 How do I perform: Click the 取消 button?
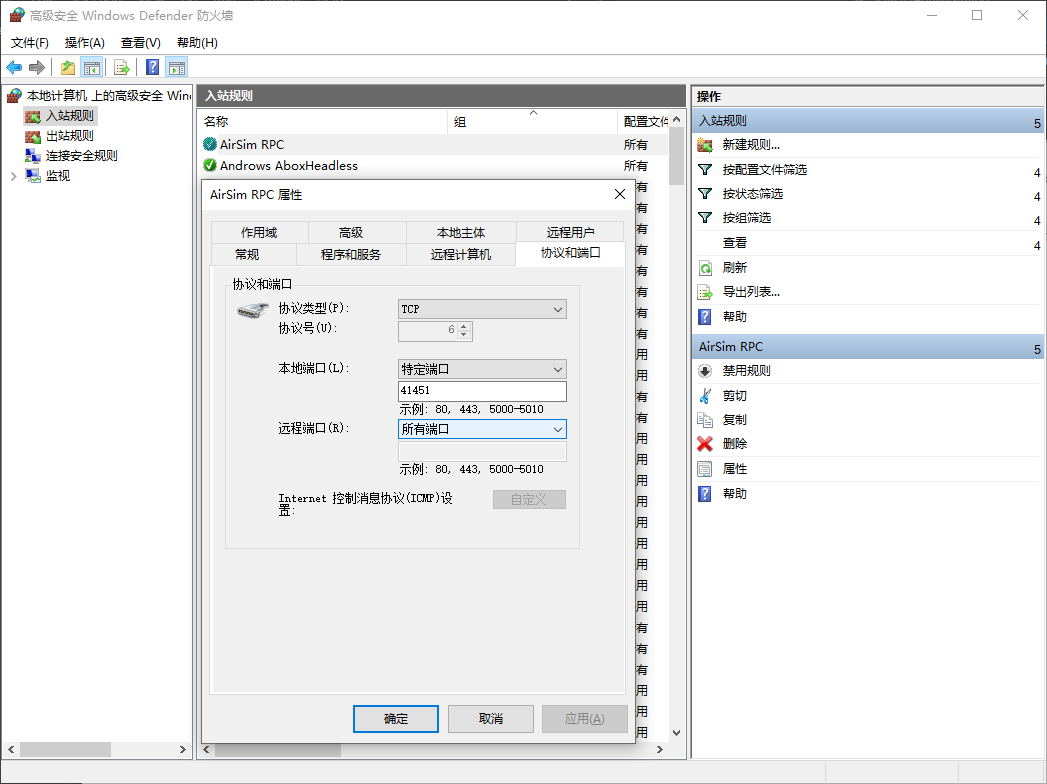[x=491, y=719]
